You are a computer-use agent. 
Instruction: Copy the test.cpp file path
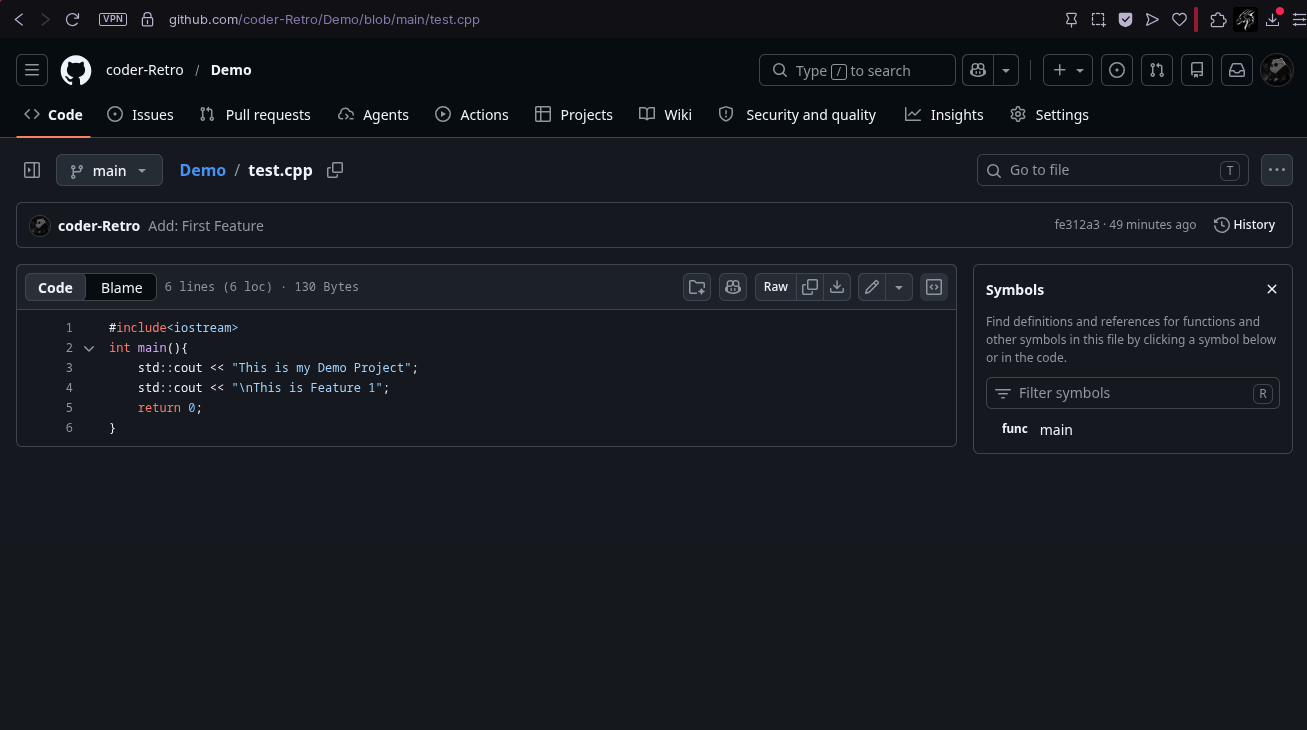(335, 170)
